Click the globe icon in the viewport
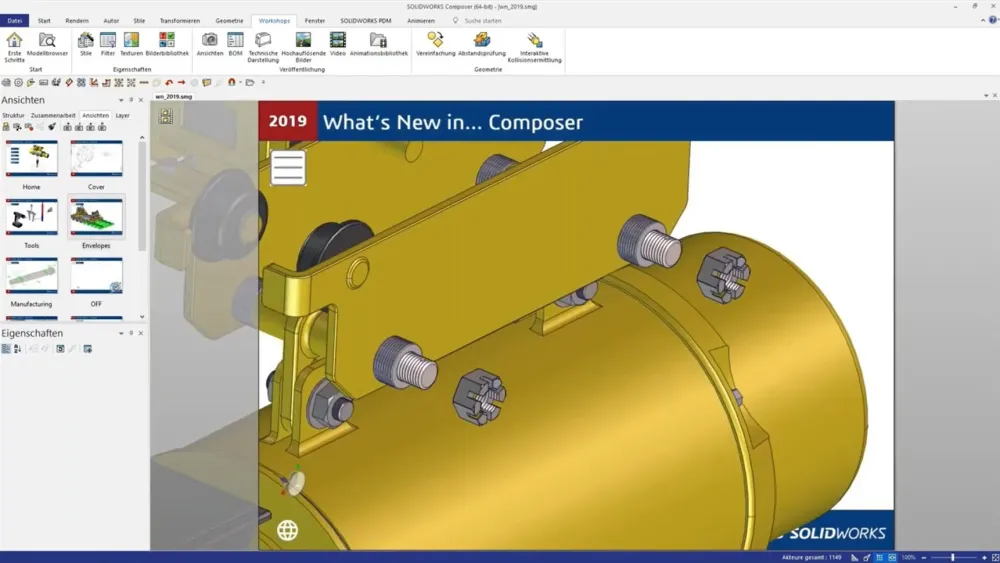This screenshot has width=1000, height=563. [287, 530]
